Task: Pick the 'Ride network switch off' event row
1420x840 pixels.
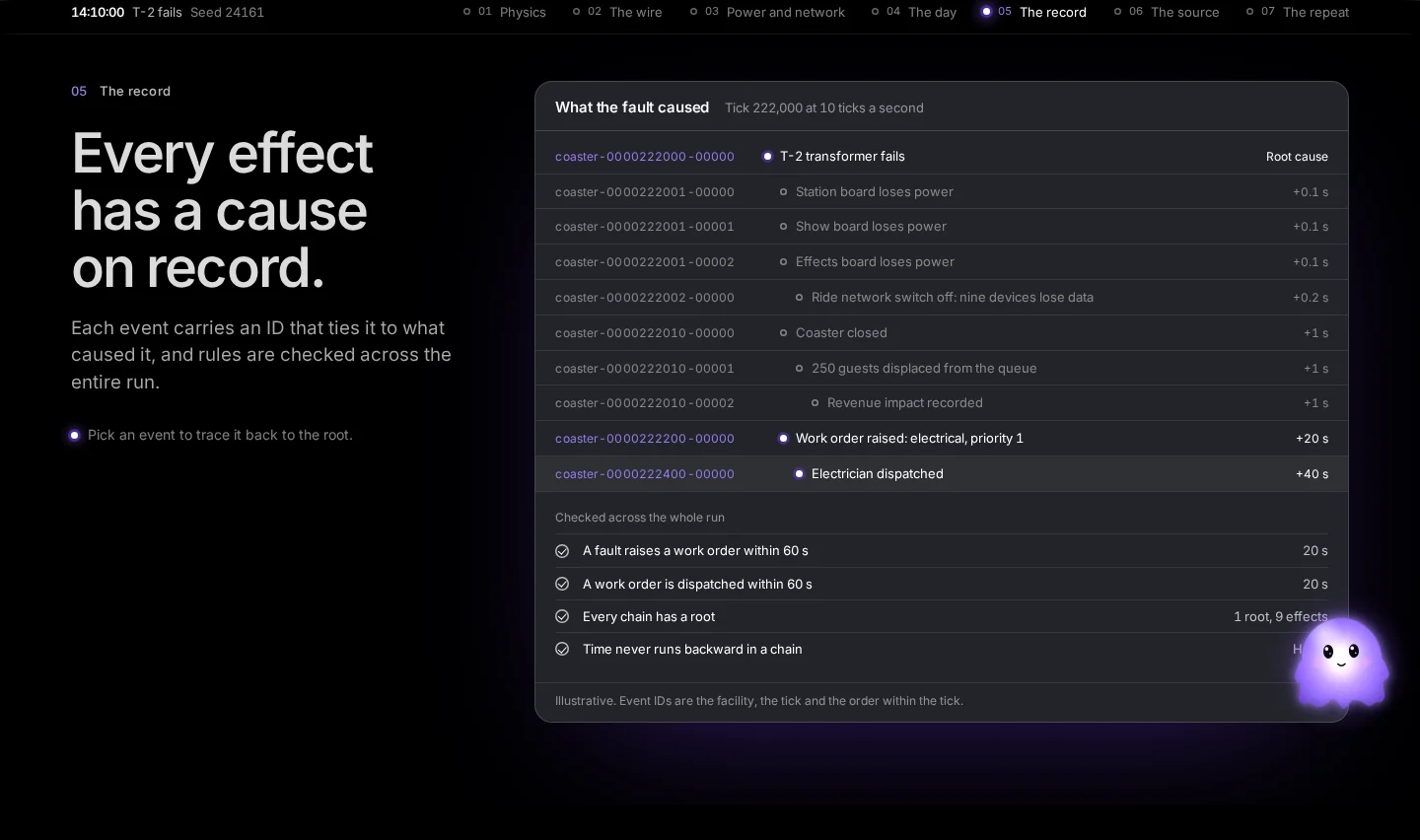Action: [942, 298]
